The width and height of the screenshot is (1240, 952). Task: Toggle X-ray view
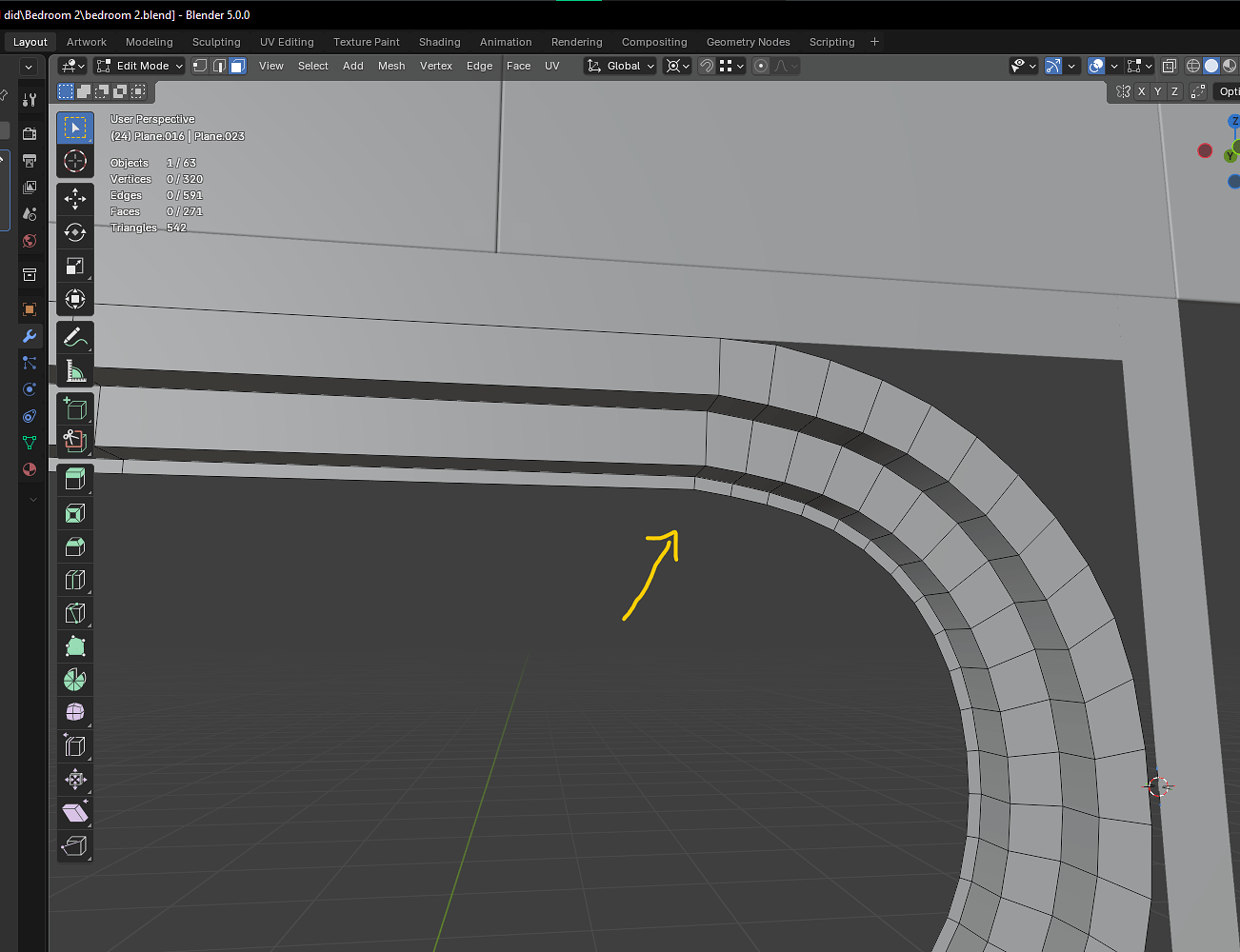[1170, 66]
